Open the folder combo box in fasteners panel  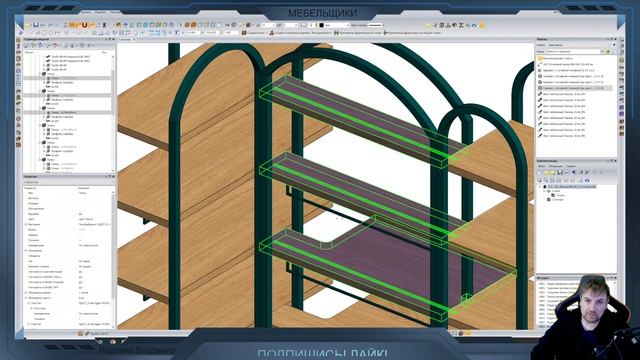click(x=575, y=51)
